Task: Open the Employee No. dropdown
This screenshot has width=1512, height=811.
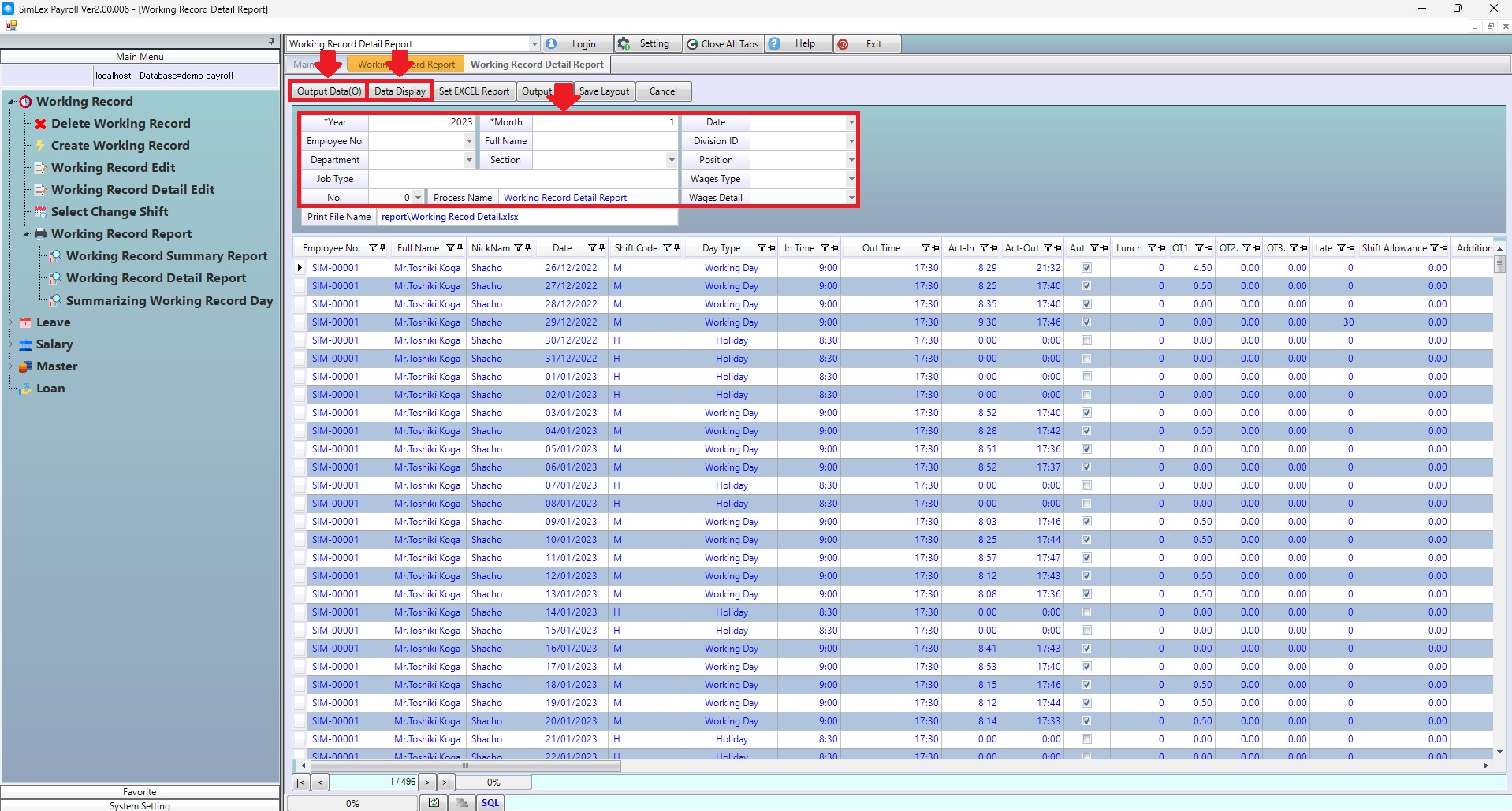Action: (x=469, y=141)
